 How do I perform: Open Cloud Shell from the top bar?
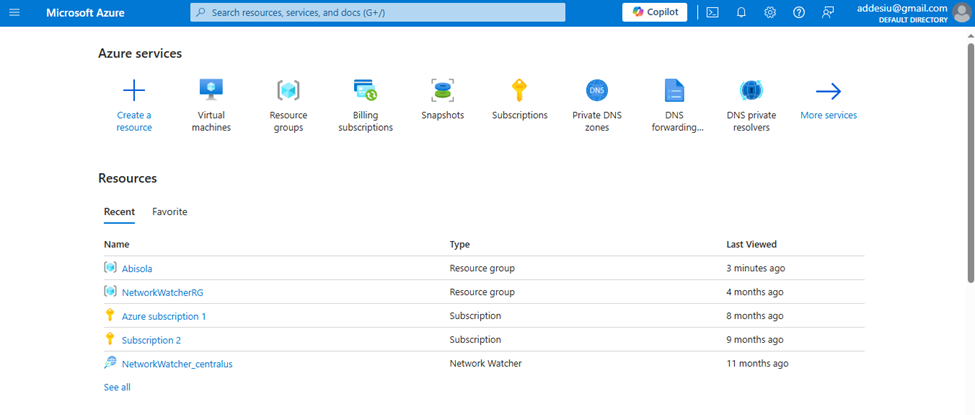pos(713,12)
